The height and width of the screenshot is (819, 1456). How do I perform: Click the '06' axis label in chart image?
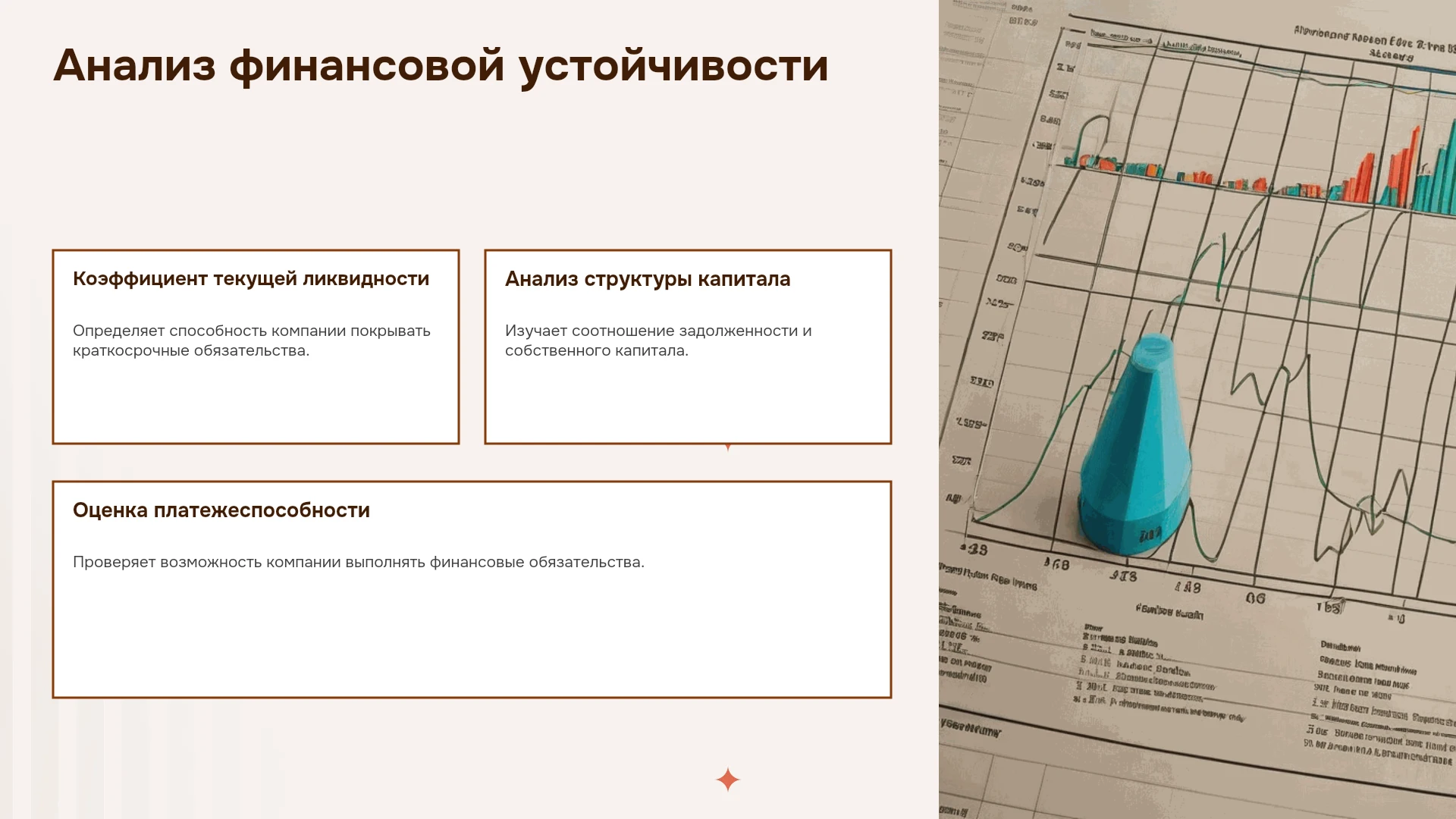click(x=1256, y=598)
